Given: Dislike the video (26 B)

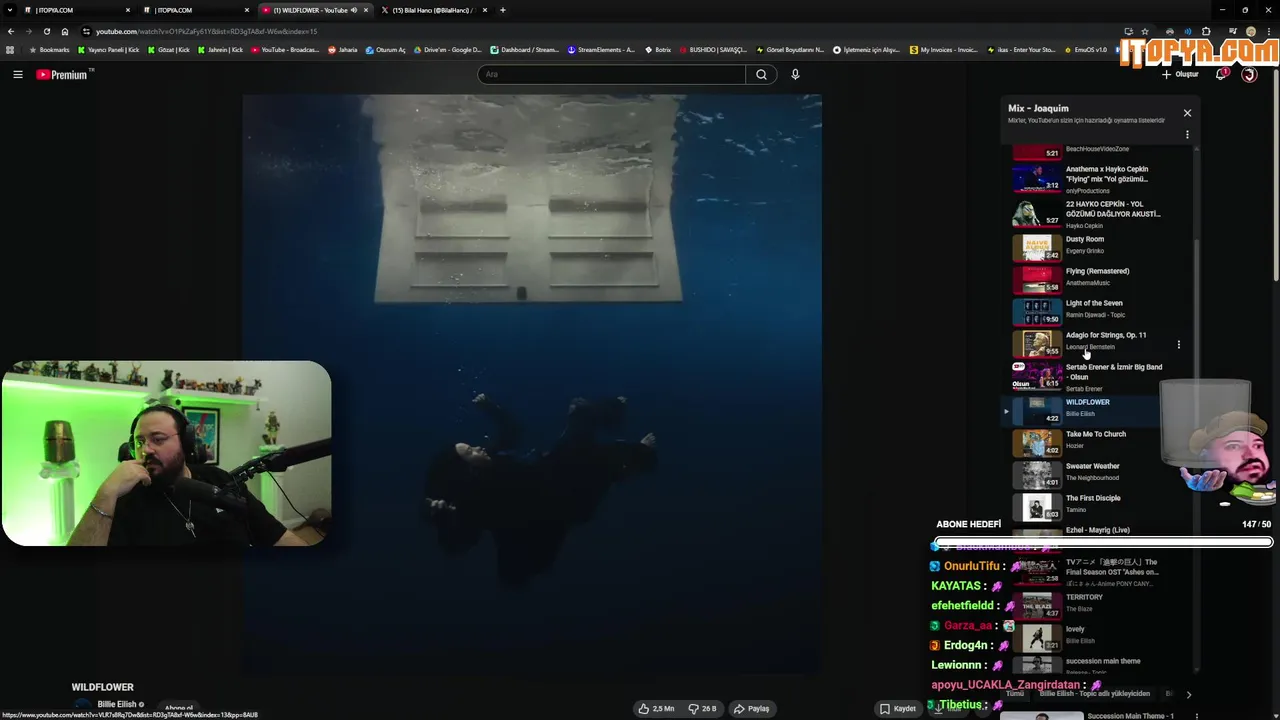Looking at the screenshot, I should pyautogui.click(x=702, y=708).
